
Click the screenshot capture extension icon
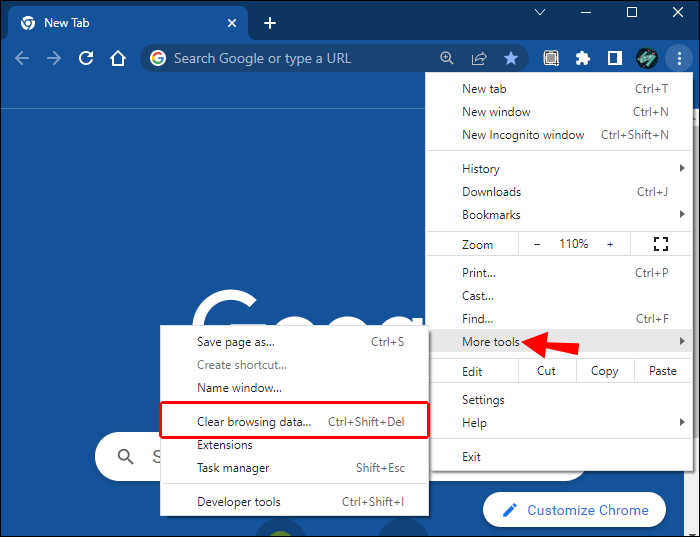[x=551, y=58]
